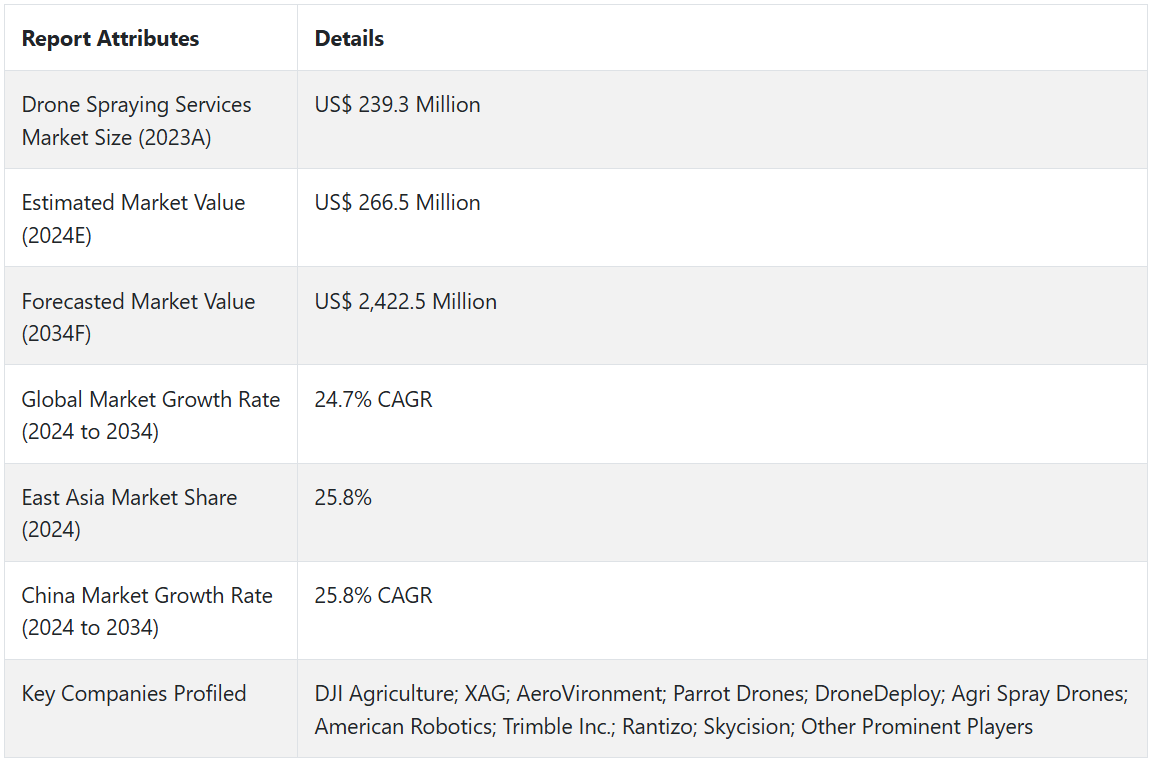Click "Agri Spray Drones" in the companies list
This screenshot has height=770, width=1159.
1039,694
